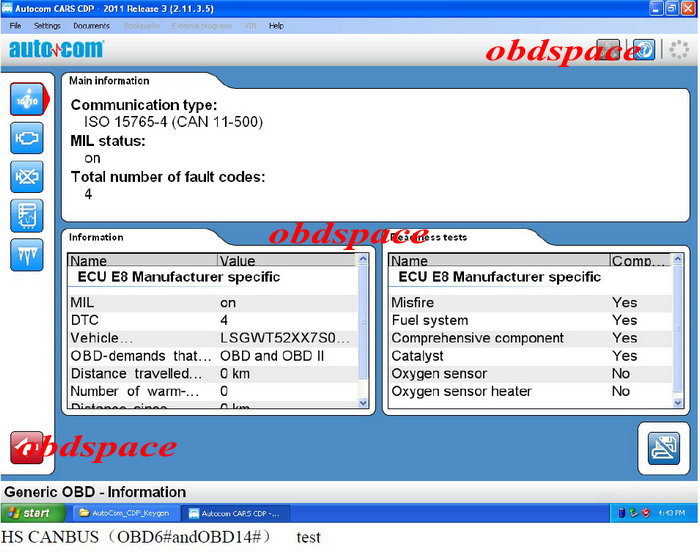
Task: Click up arrow of Information list scrollbar
Action: click(x=363, y=259)
